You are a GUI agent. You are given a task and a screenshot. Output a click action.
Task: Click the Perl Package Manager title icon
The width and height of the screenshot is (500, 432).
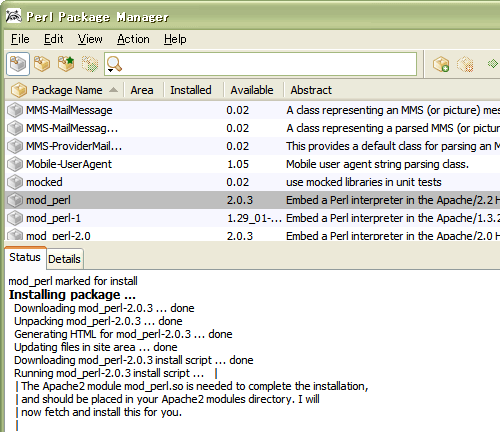(x=13, y=16)
